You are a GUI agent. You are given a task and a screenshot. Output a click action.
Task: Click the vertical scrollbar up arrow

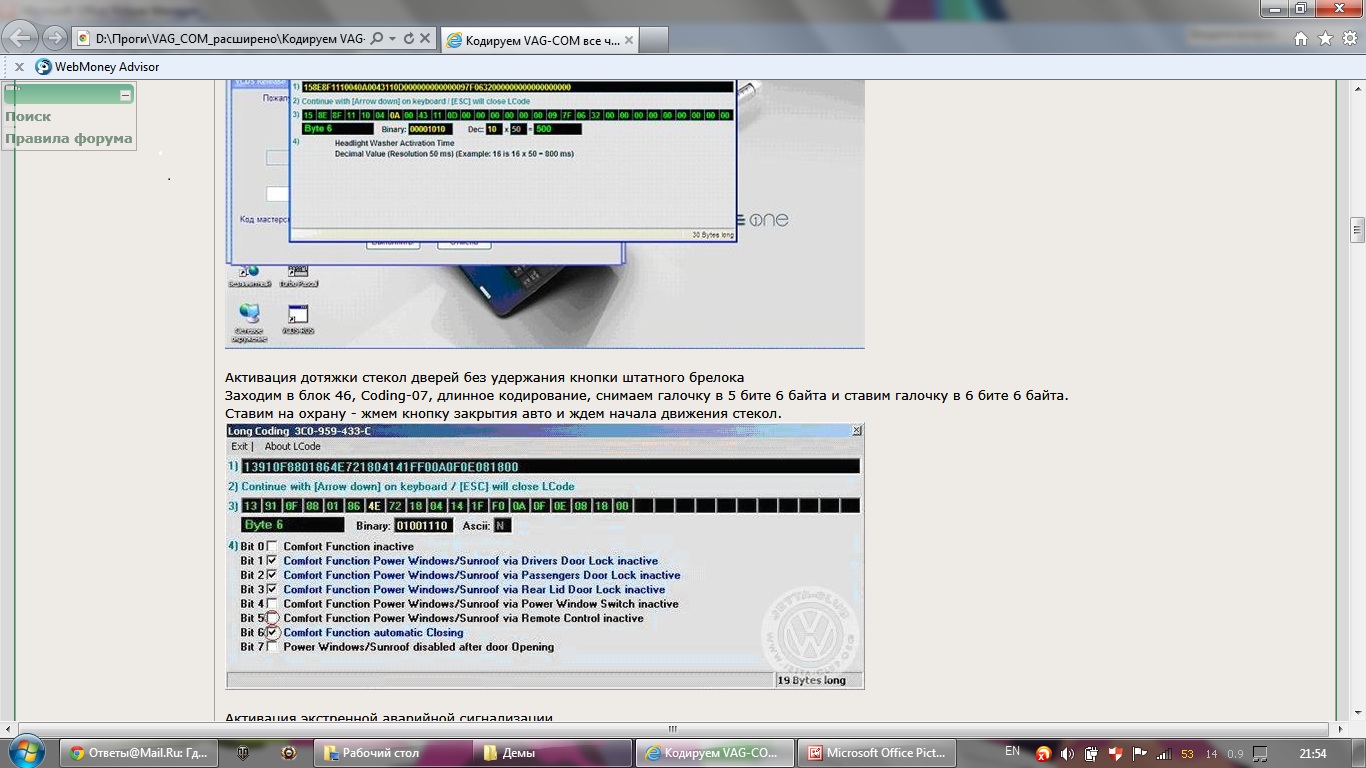click(x=1357, y=87)
